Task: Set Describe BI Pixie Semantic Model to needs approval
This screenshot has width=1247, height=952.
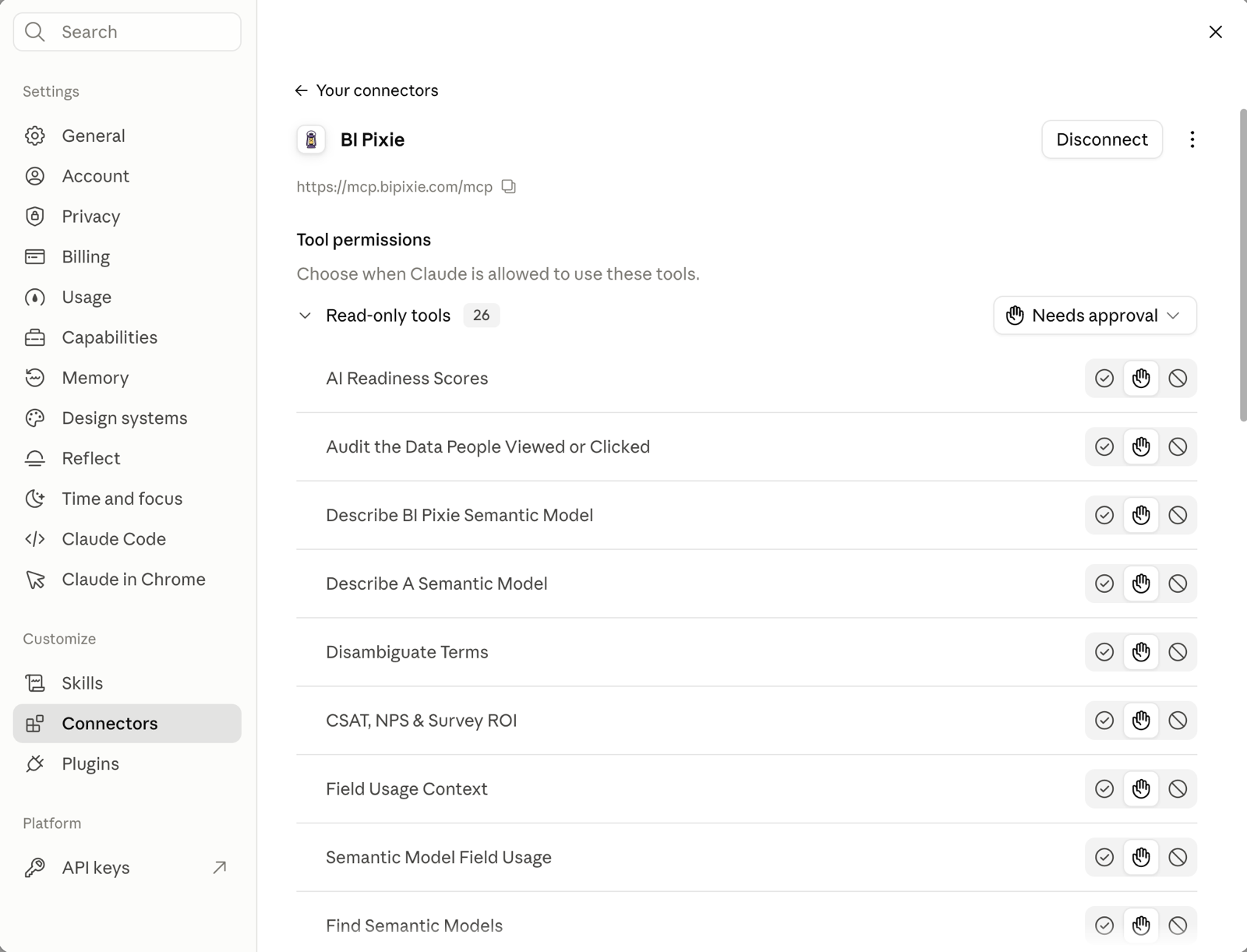Action: 1141,515
